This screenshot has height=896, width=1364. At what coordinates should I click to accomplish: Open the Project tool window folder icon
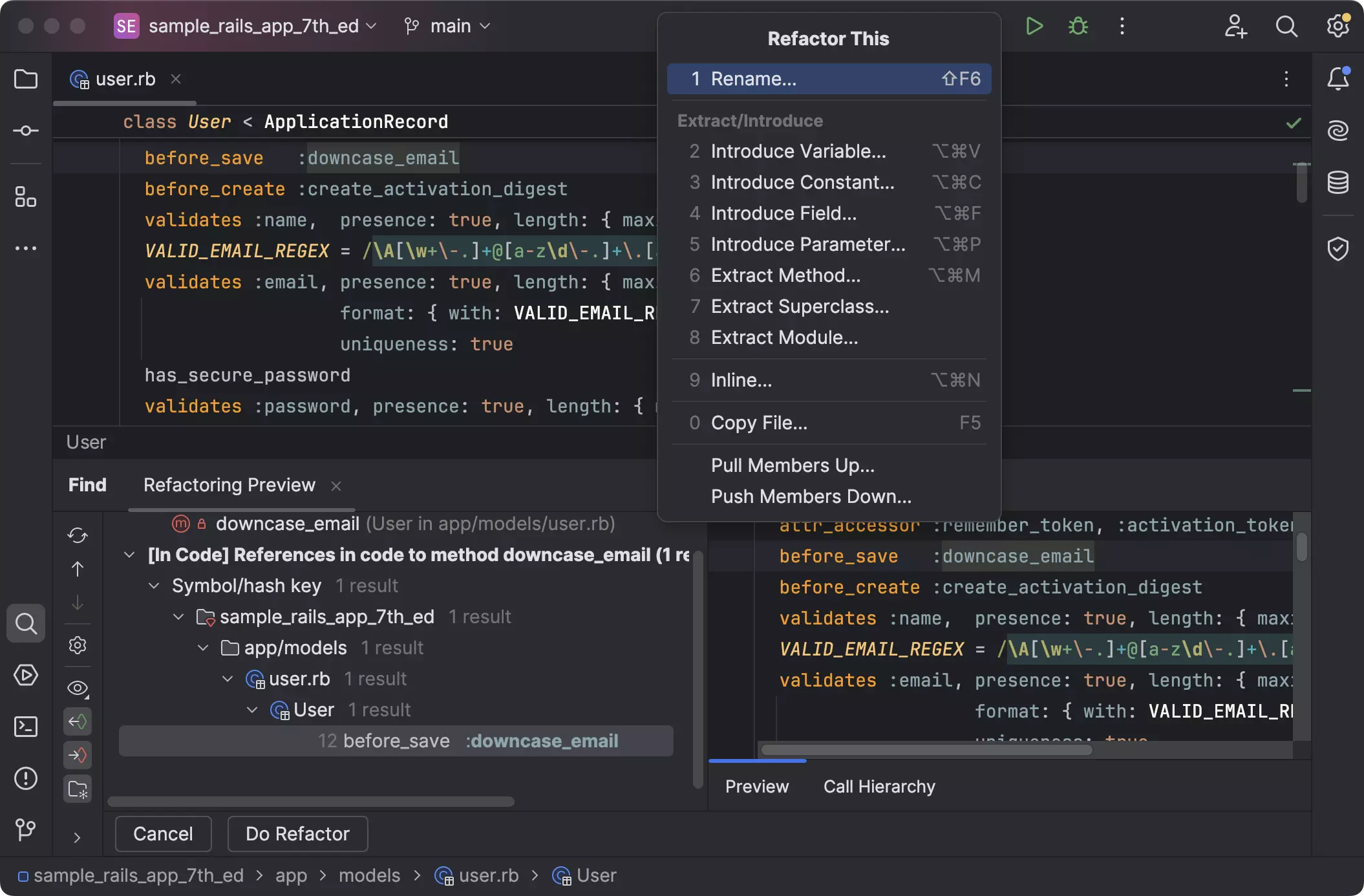pyautogui.click(x=26, y=79)
